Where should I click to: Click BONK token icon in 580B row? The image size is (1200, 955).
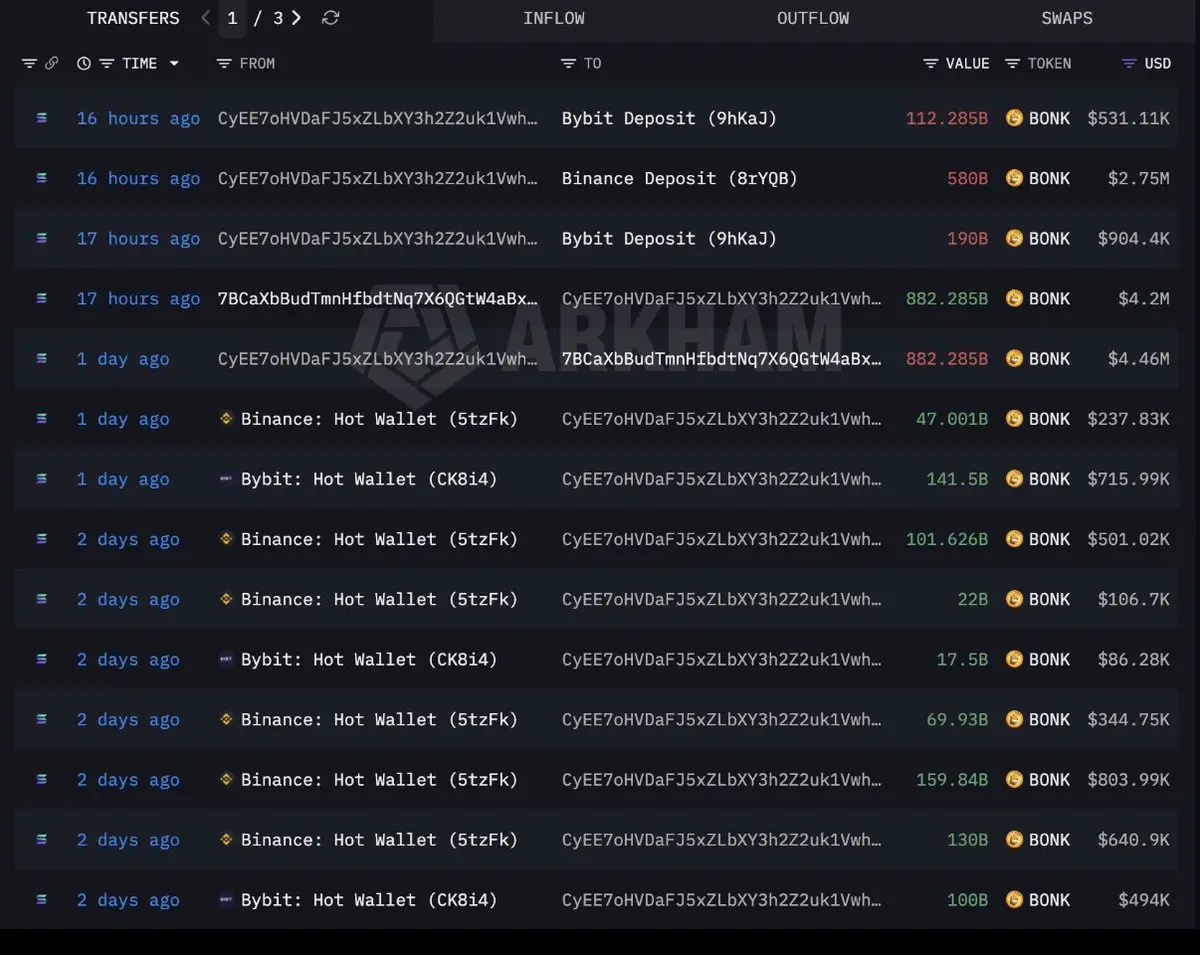[1014, 178]
